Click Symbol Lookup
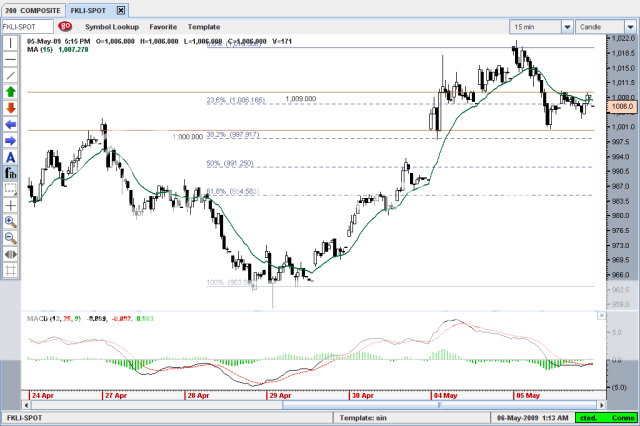640x426 pixels. click(x=112, y=27)
